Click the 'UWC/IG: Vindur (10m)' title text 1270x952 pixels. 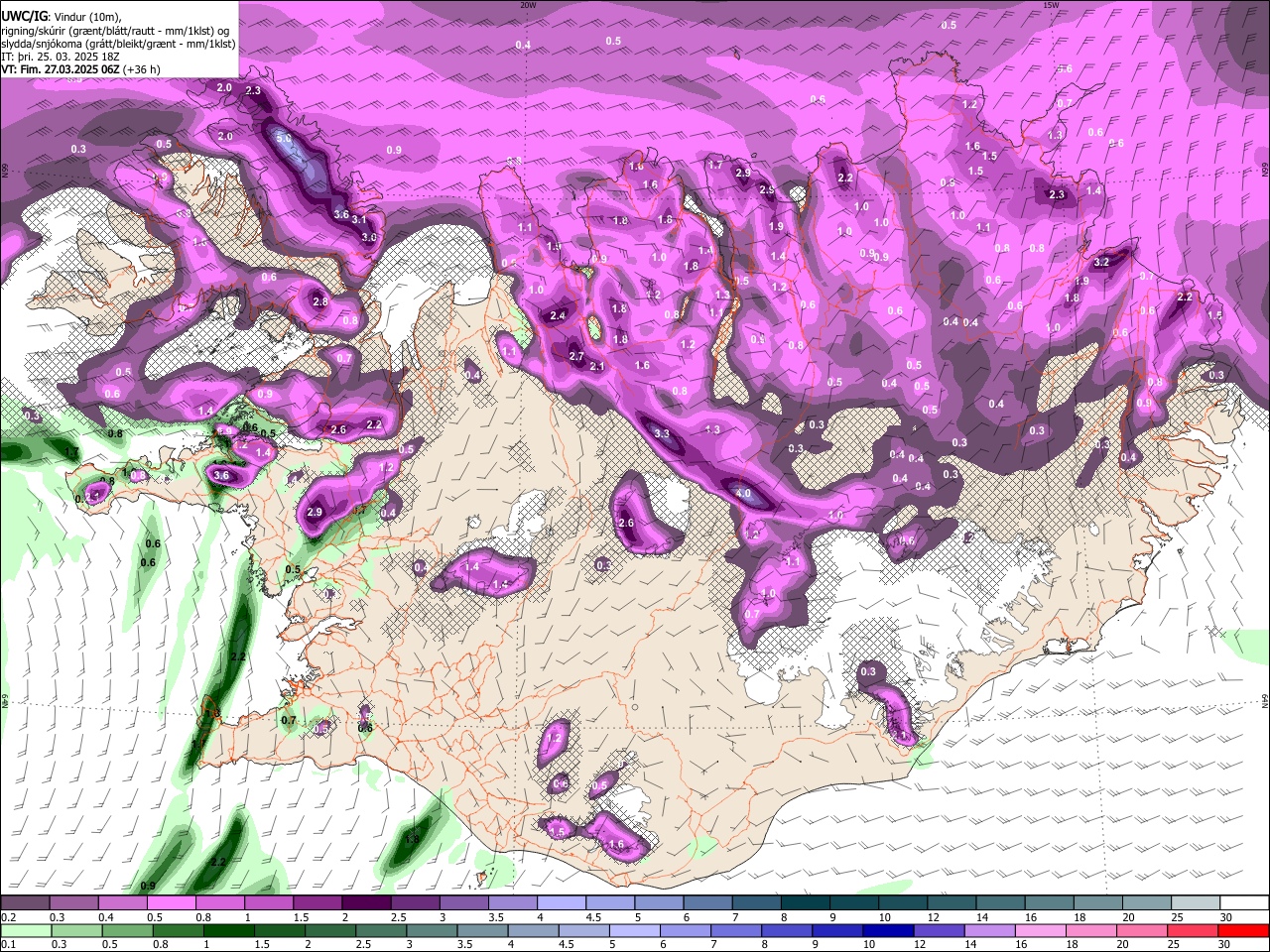click(x=62, y=17)
